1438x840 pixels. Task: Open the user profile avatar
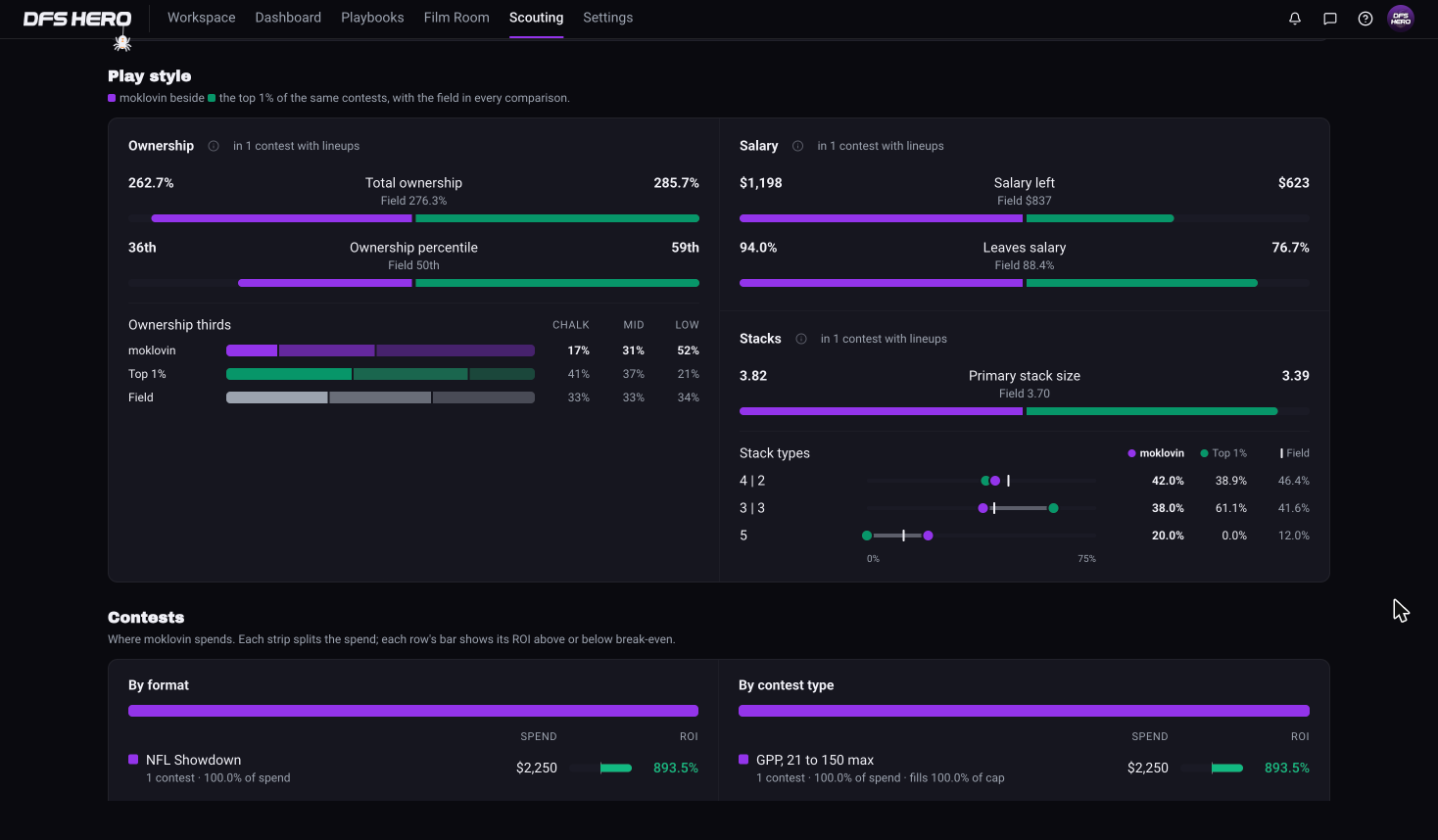[x=1401, y=18]
